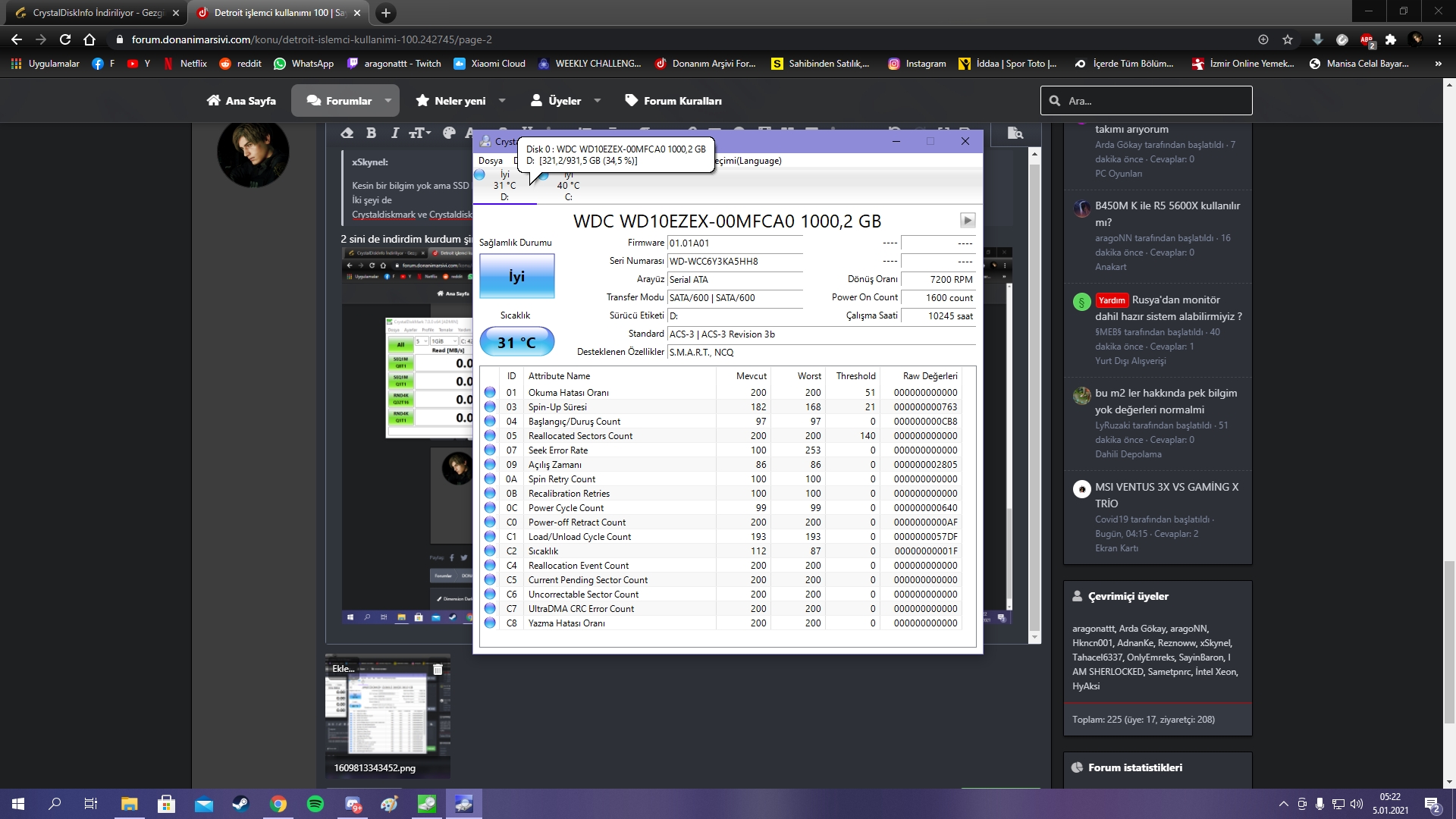This screenshot has width=1456, height=819.
Task: Click the next disk arrow button
Action: [x=968, y=220]
